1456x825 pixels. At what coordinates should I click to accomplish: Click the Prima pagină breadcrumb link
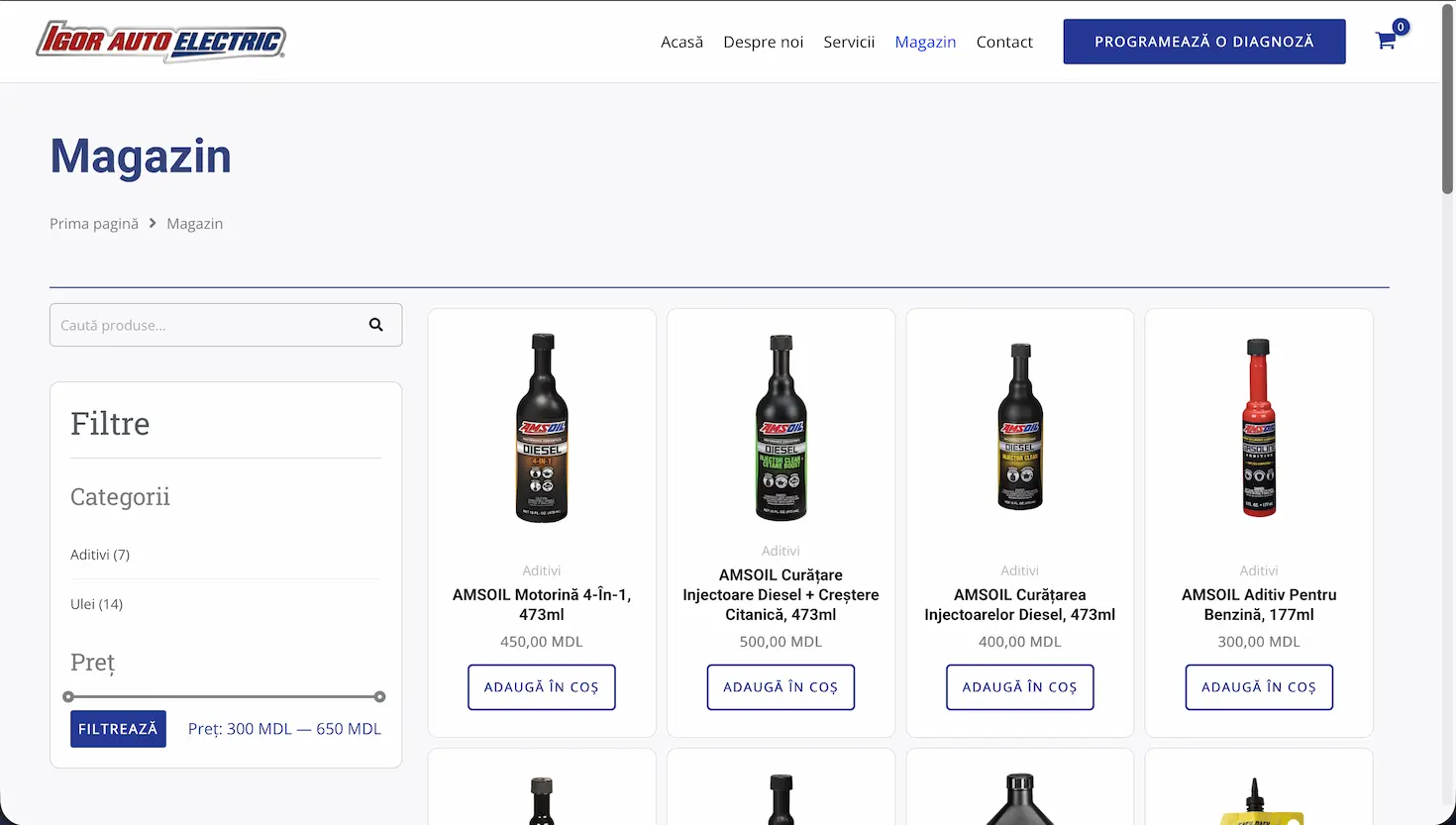click(94, 224)
